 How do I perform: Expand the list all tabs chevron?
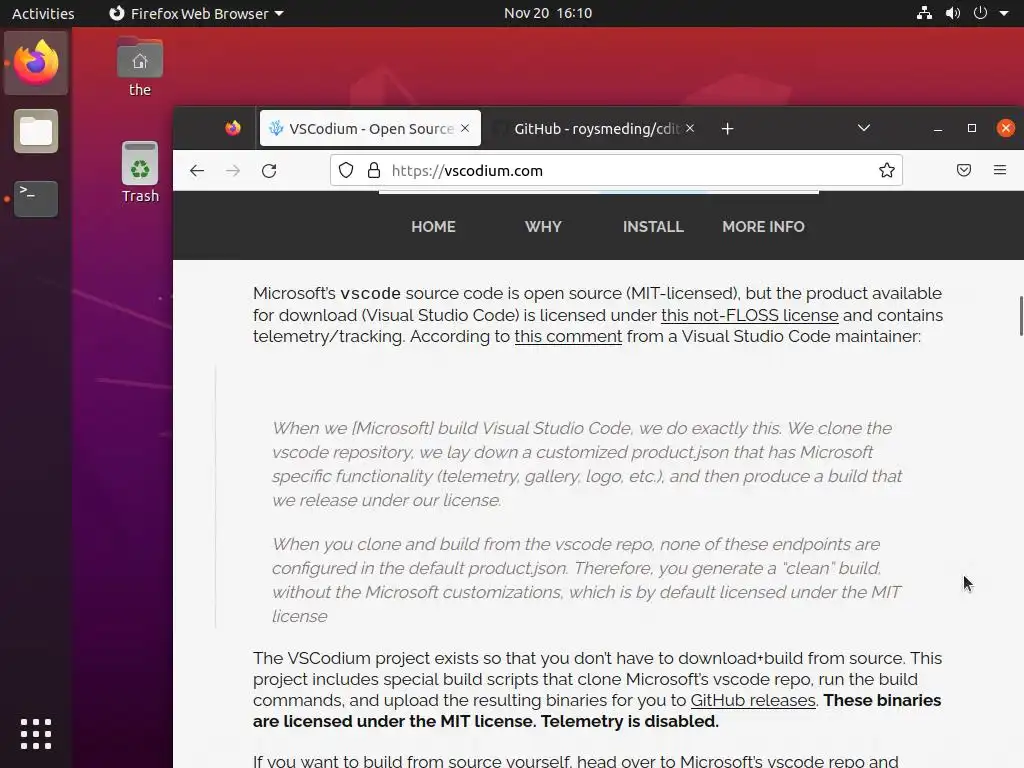(x=864, y=128)
